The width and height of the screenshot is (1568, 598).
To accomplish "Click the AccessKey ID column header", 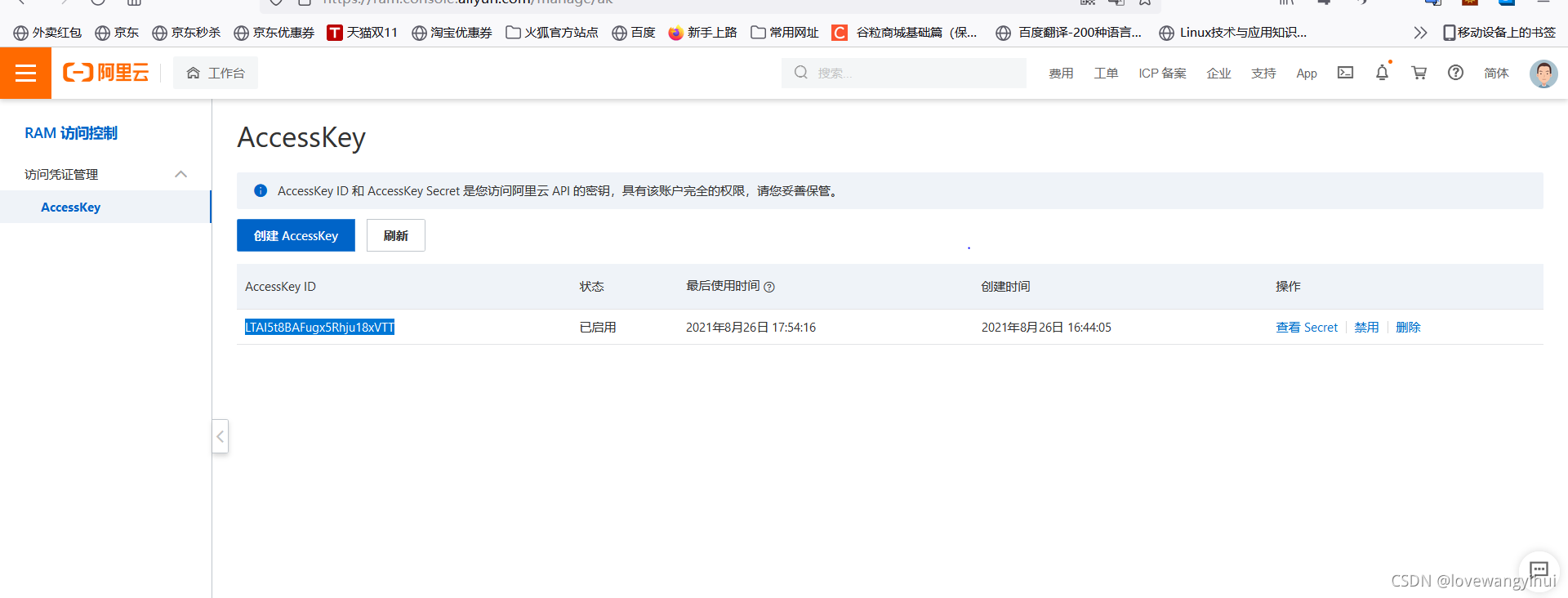I will click(x=280, y=287).
